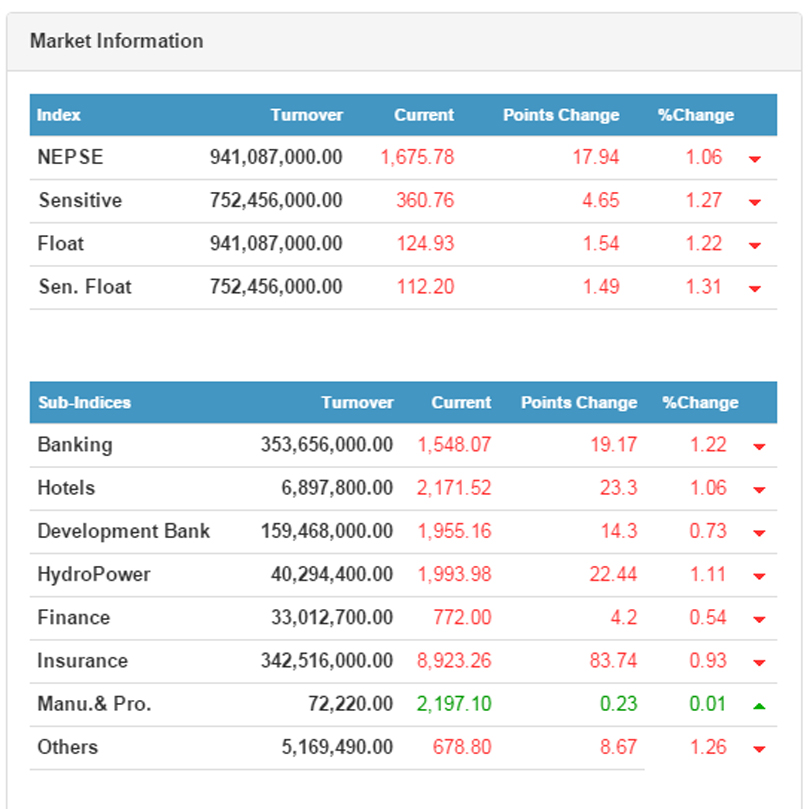Click the Market Information panel title
The image size is (810, 809).
pyautogui.click(x=116, y=41)
